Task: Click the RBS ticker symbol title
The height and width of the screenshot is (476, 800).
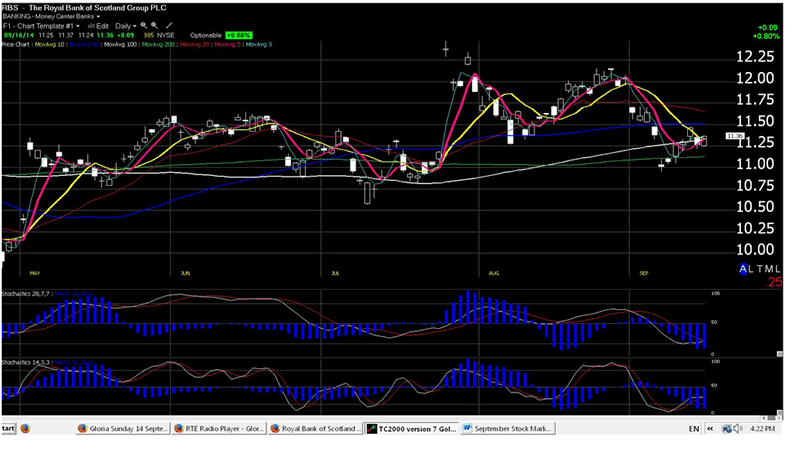Action: point(12,8)
